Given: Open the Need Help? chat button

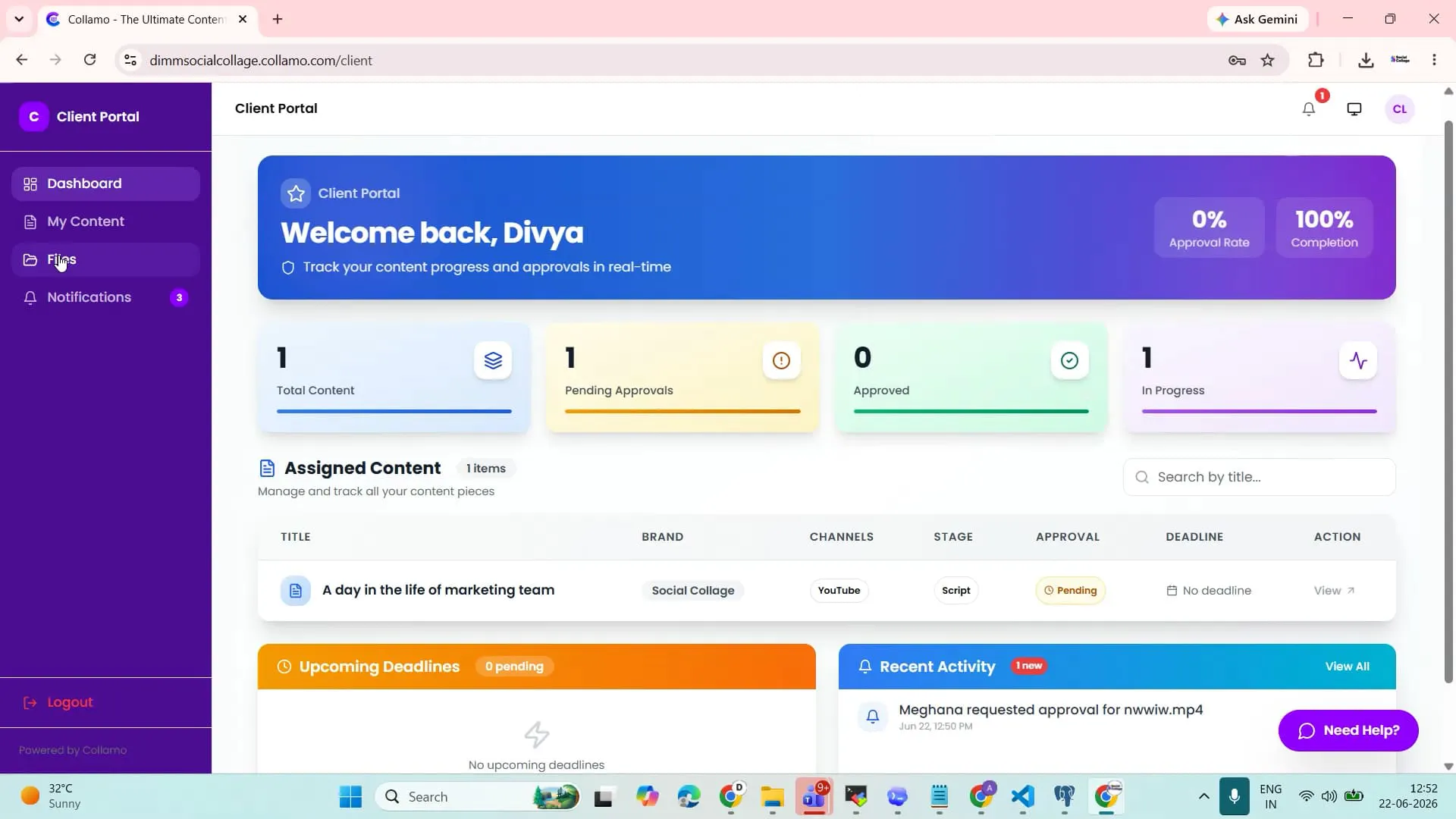Looking at the screenshot, I should coord(1348,731).
